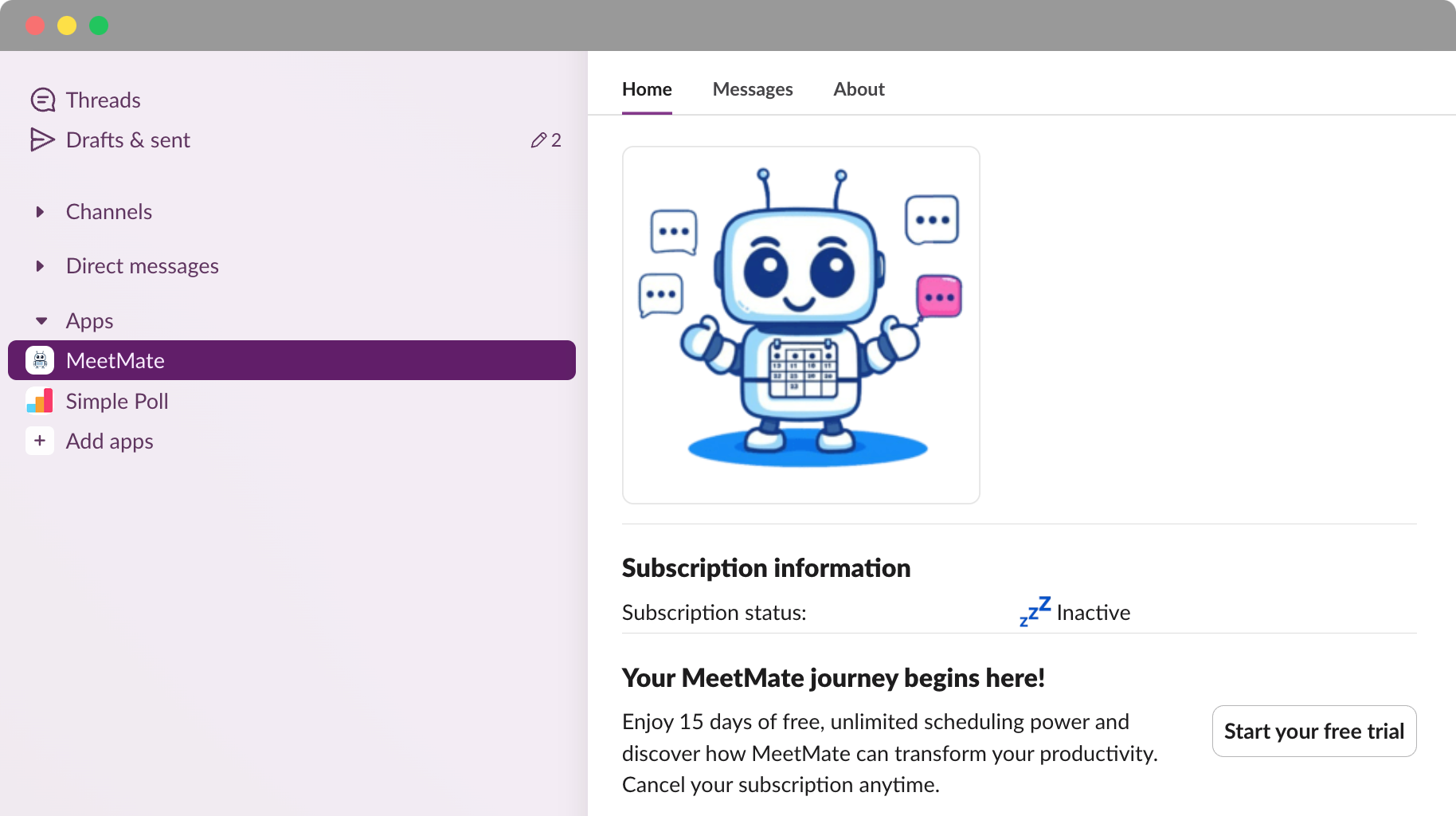Collapse the Apps section arrow
Viewport: 1456px width, 816px height.
click(x=41, y=321)
